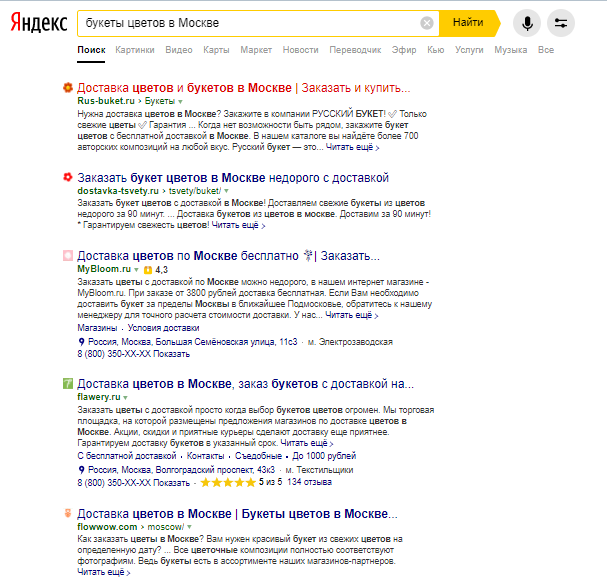Open result 'Заказать букет цветов в Москве недорого'
This screenshot has width=607, height=581.
233,178
